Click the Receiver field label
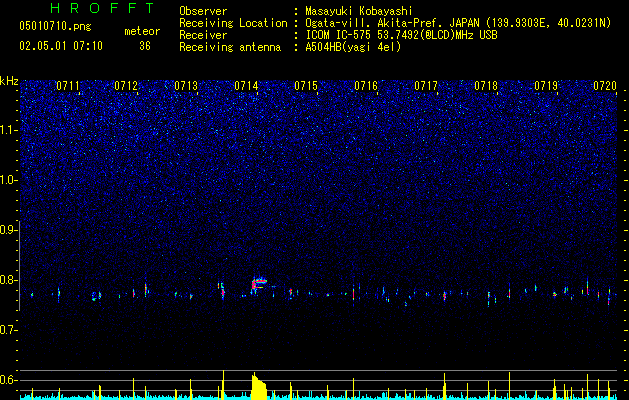Screen dimensions: 629x400 (203, 35)
